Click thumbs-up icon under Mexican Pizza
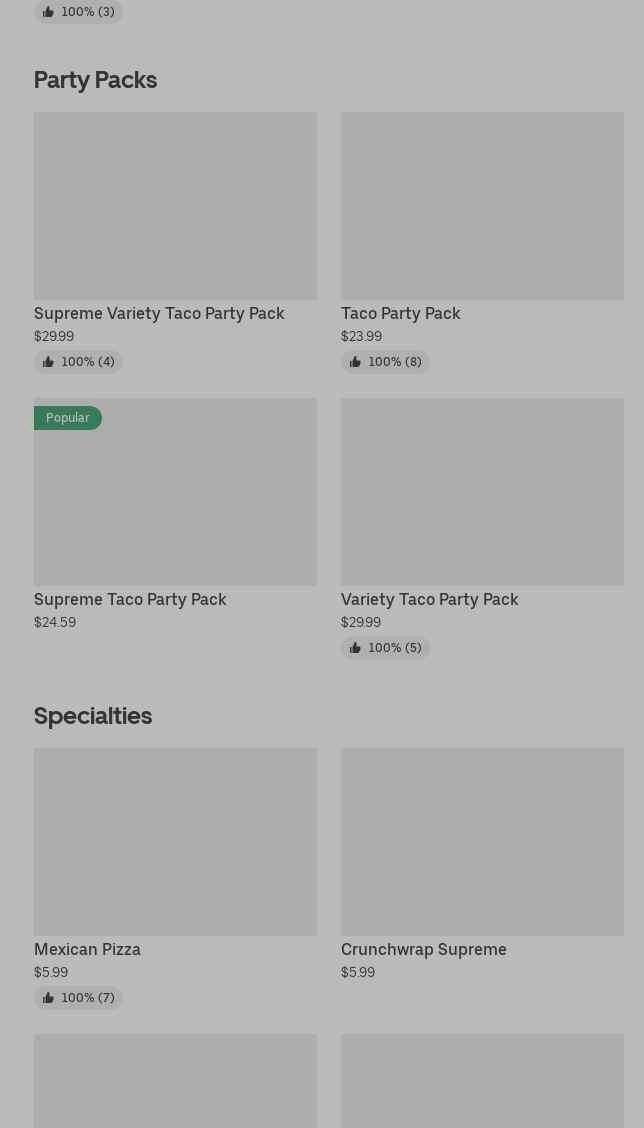This screenshot has width=644, height=1128. tap(48, 998)
